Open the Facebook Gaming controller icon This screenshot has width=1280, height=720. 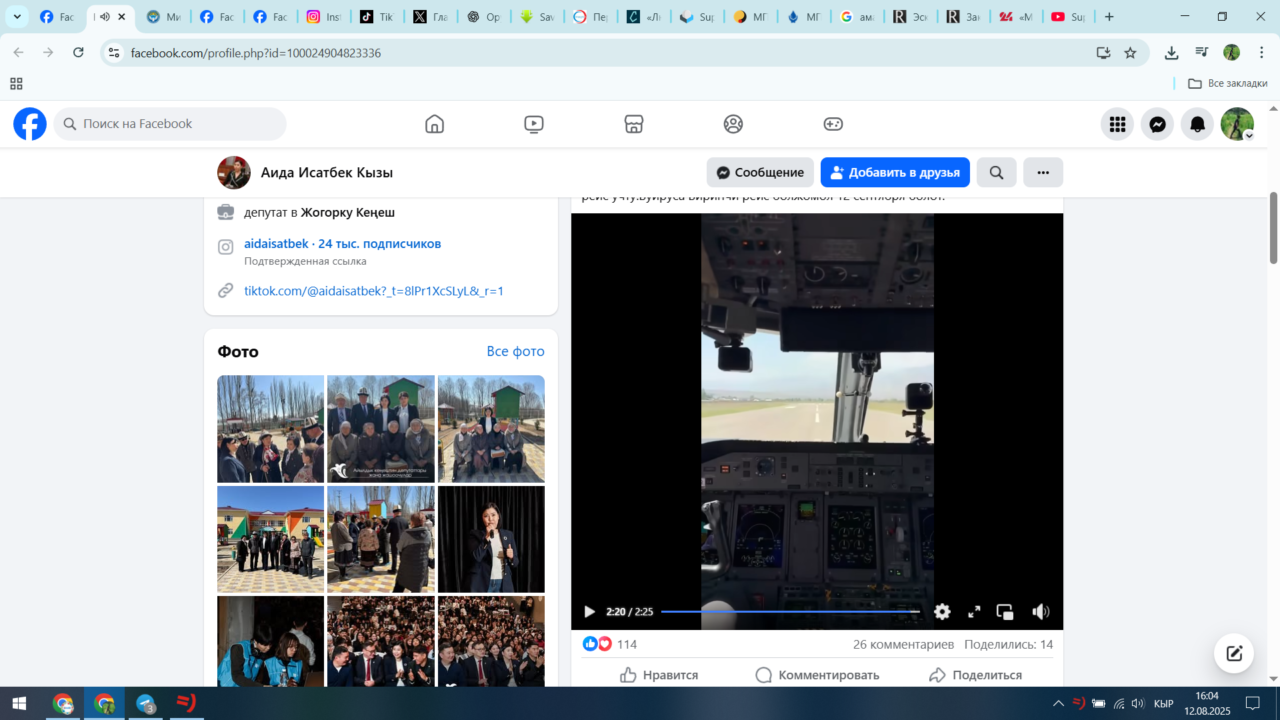833,124
